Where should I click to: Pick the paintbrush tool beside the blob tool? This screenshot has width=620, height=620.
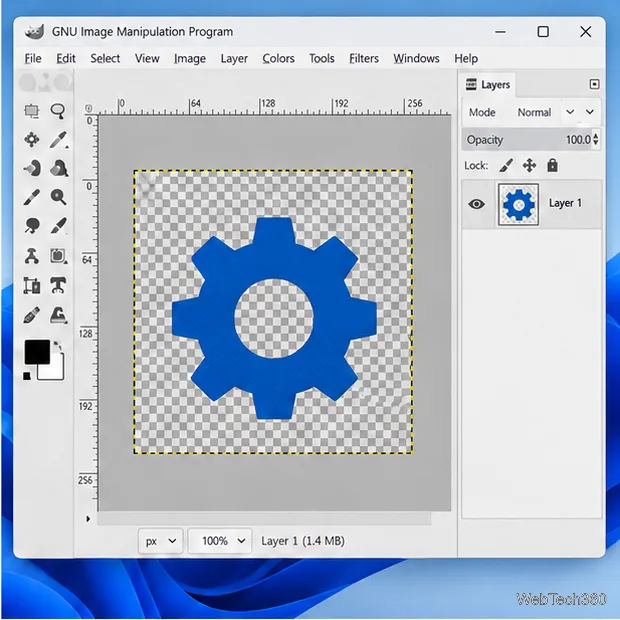[59, 225]
